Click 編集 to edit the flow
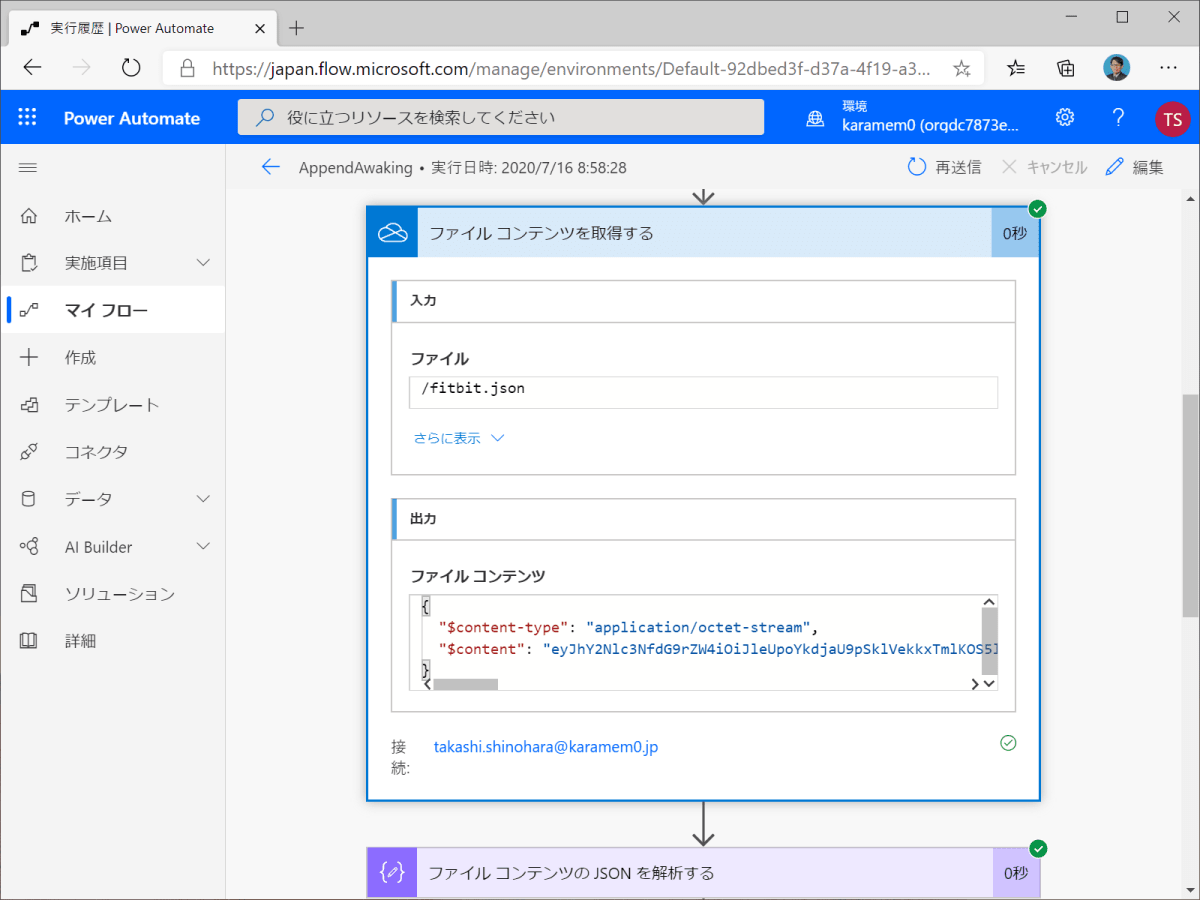Viewport: 1200px width, 900px height. click(x=1135, y=167)
